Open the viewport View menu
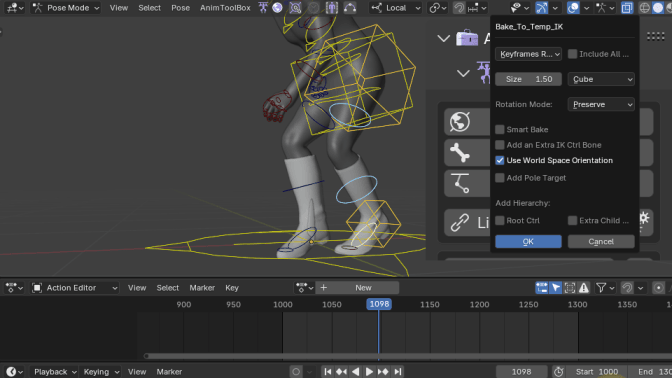The height and width of the screenshot is (378, 672). pos(119,8)
